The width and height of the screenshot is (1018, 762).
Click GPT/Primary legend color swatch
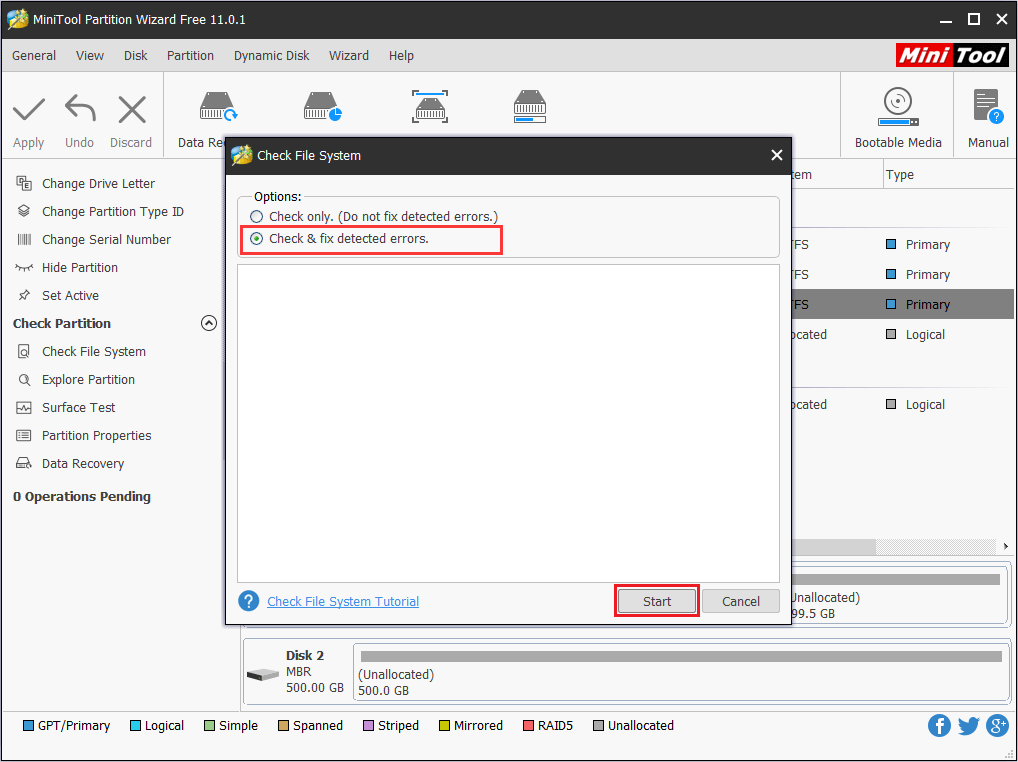pyautogui.click(x=28, y=726)
